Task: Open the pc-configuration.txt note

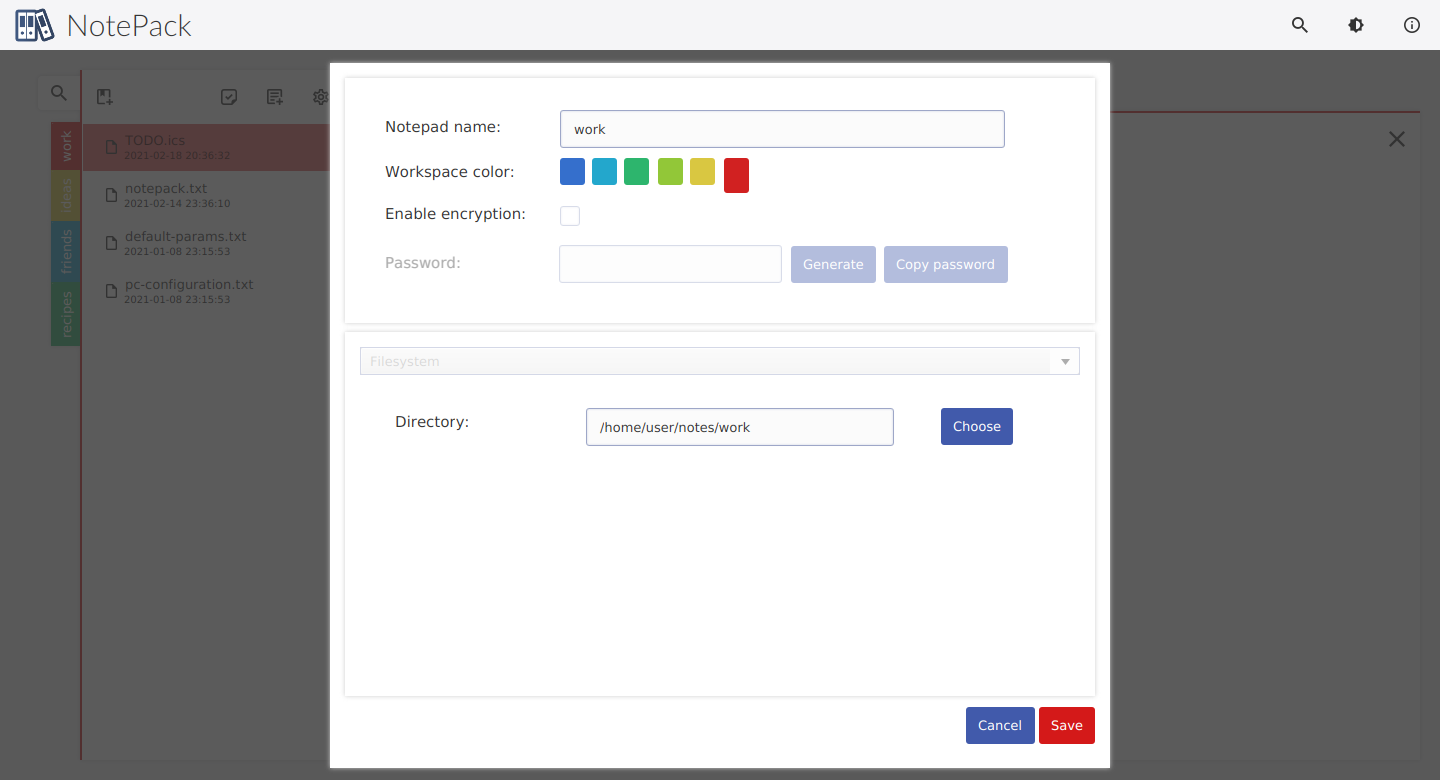Action: 205,291
